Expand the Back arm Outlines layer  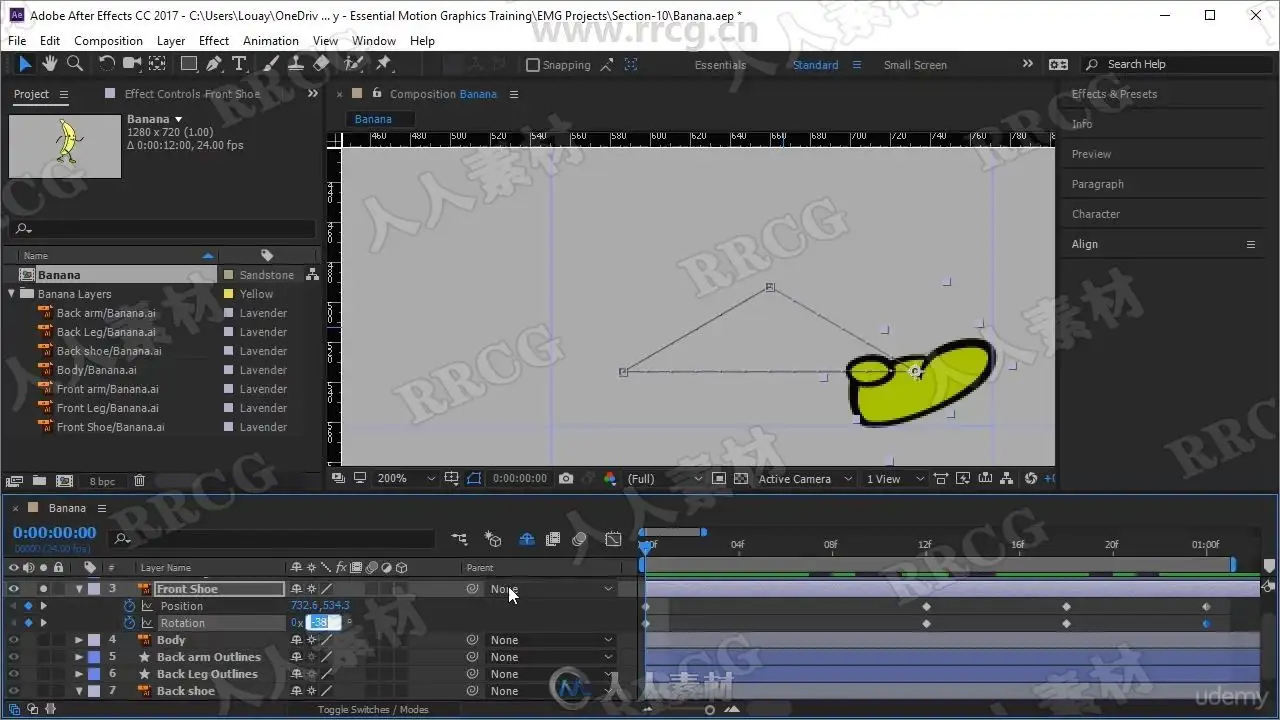pyautogui.click(x=79, y=657)
